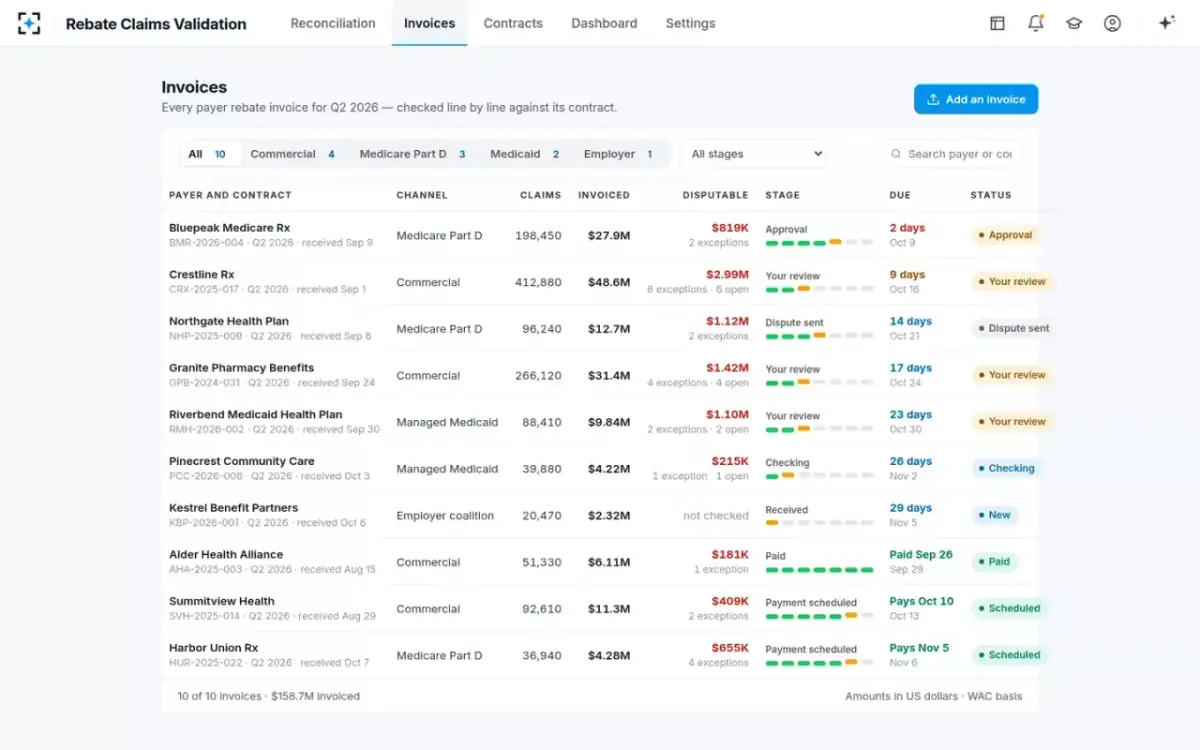Open the layout panel icon in header

point(997,23)
